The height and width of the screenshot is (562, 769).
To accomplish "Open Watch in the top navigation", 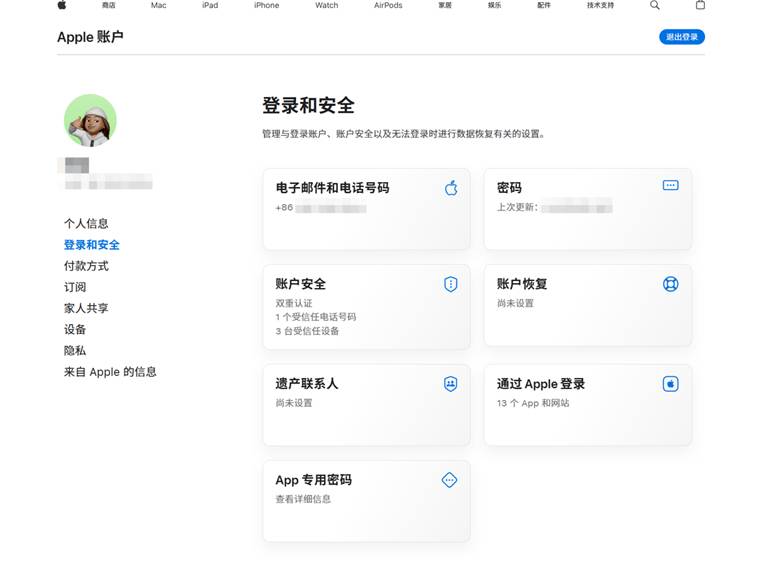I will click(x=327, y=5).
